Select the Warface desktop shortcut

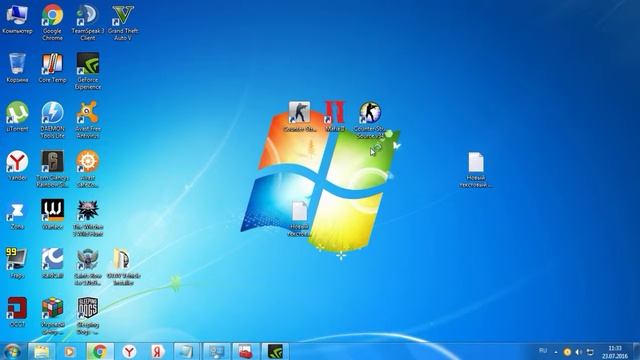pos(52,215)
